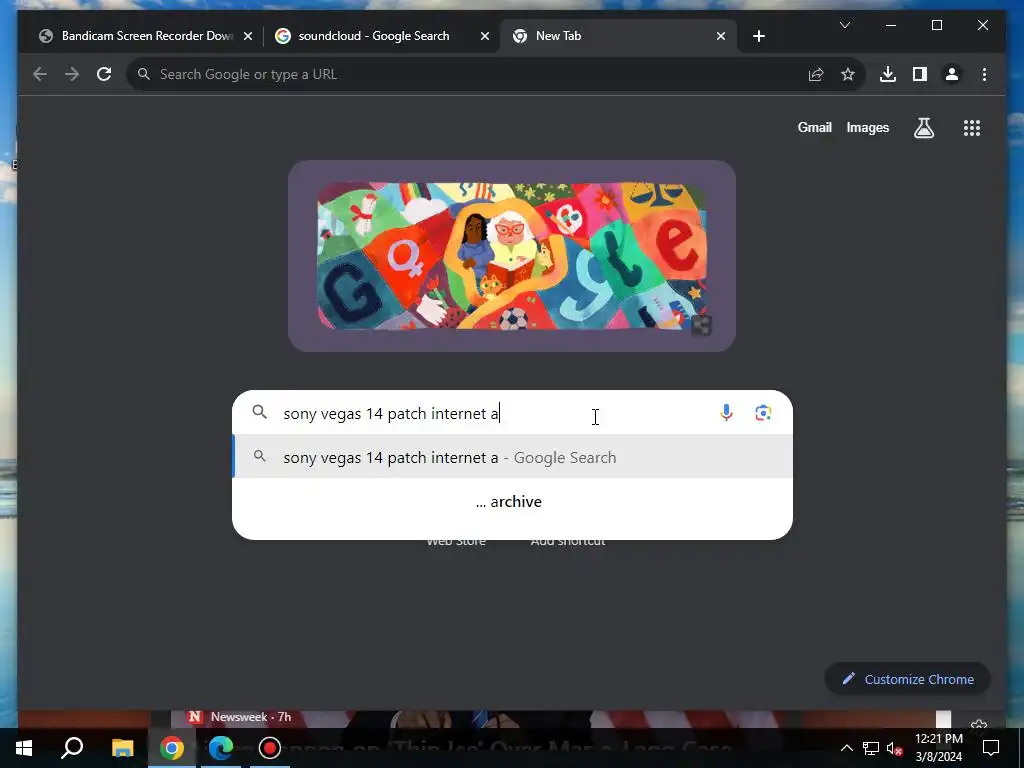Open the Search Labs flask icon
The image size is (1024, 768).
pos(923,128)
